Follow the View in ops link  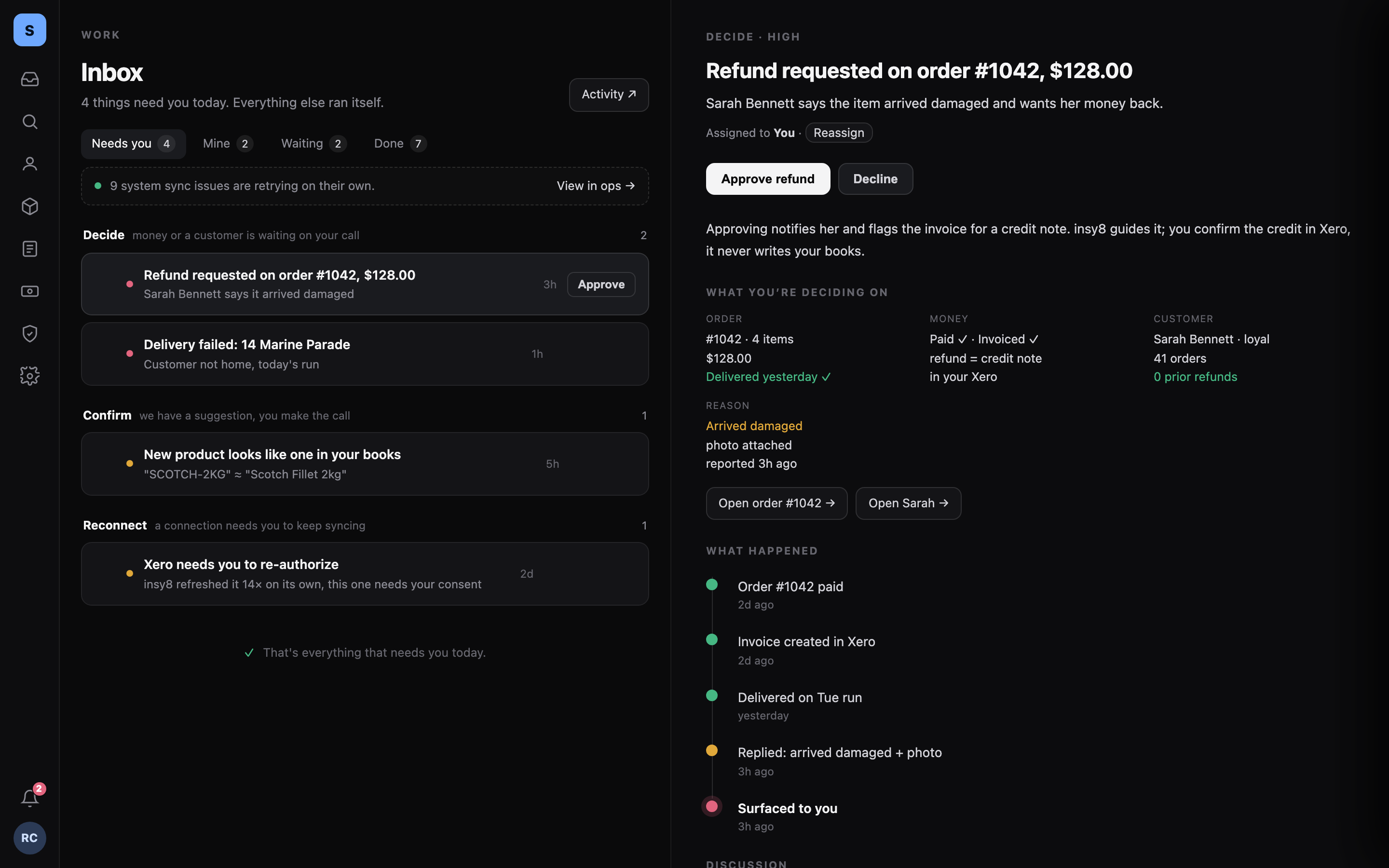[x=596, y=186]
